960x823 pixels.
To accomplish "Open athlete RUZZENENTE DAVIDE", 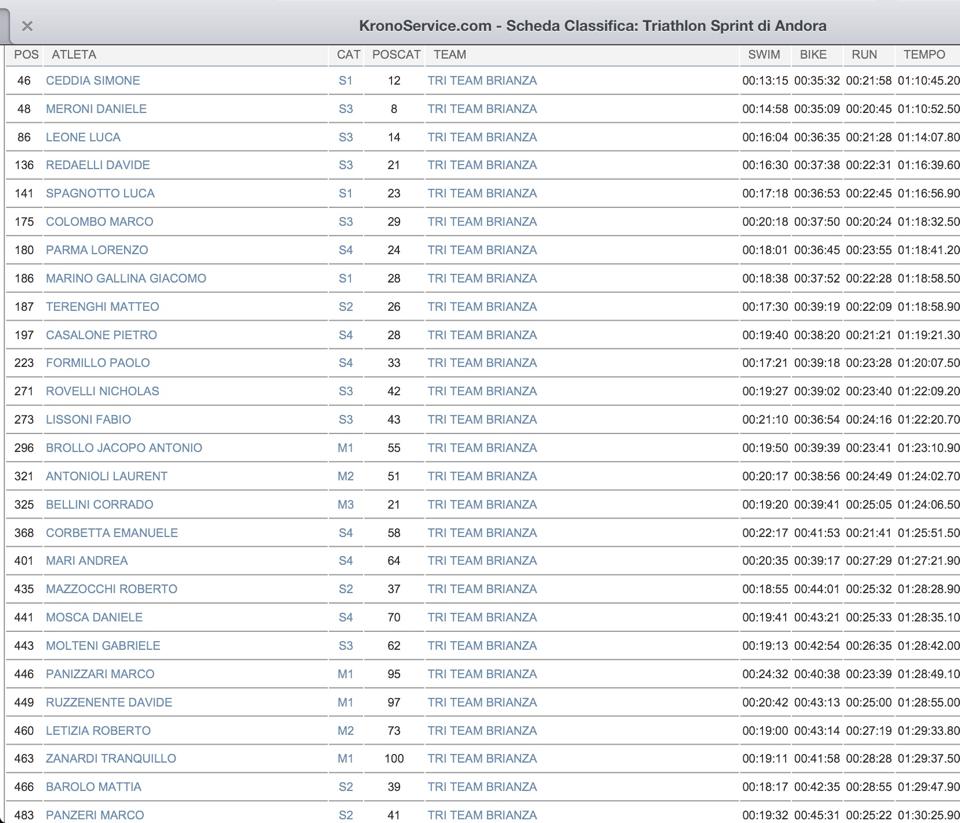I will click(x=109, y=702).
